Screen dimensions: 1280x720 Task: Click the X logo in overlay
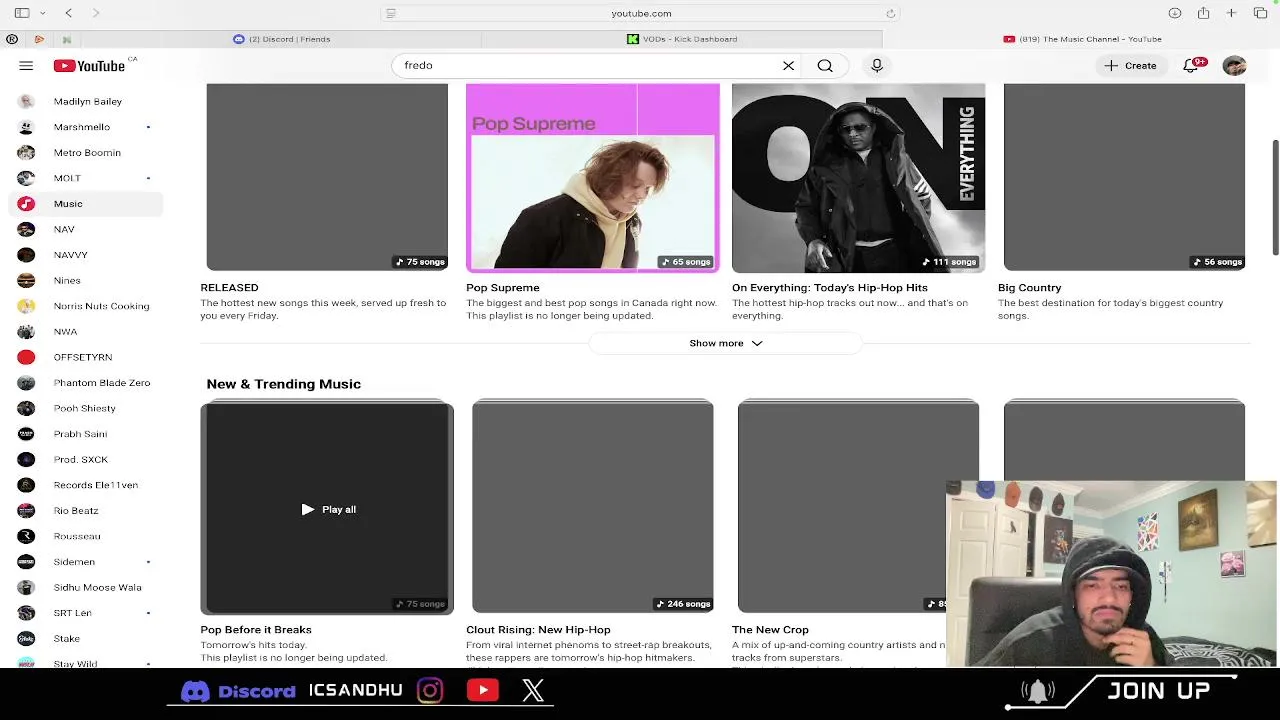click(x=533, y=690)
